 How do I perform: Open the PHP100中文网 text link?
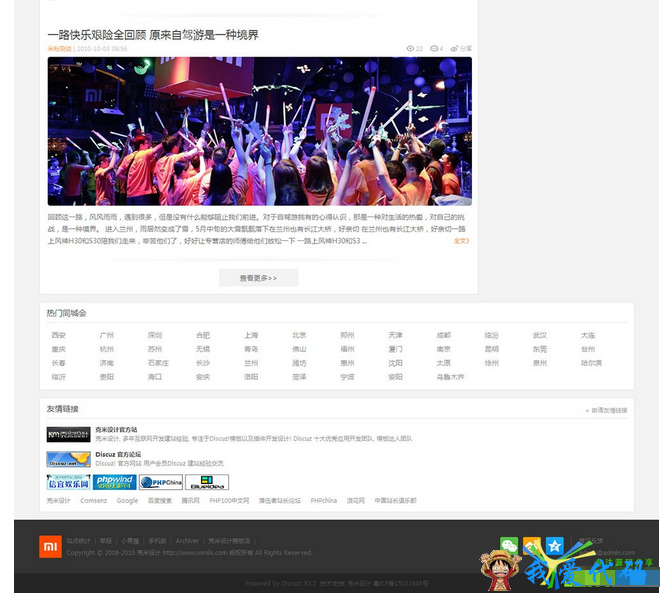[x=229, y=500]
